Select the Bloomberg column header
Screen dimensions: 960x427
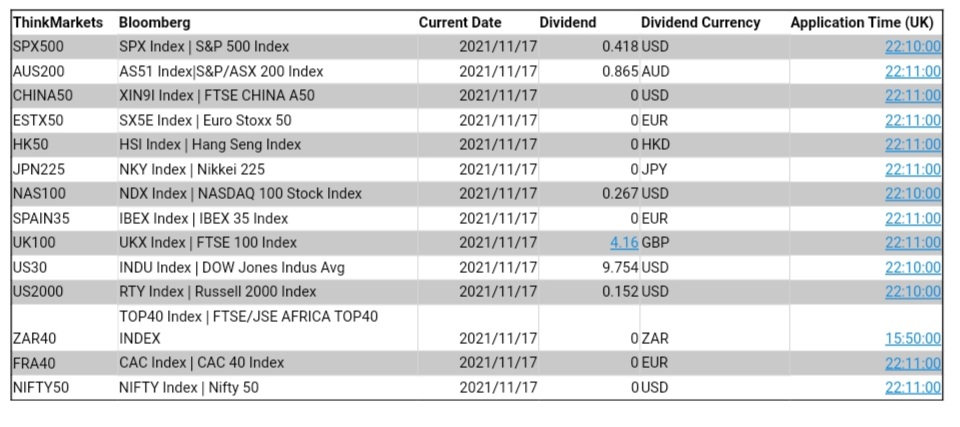point(154,22)
